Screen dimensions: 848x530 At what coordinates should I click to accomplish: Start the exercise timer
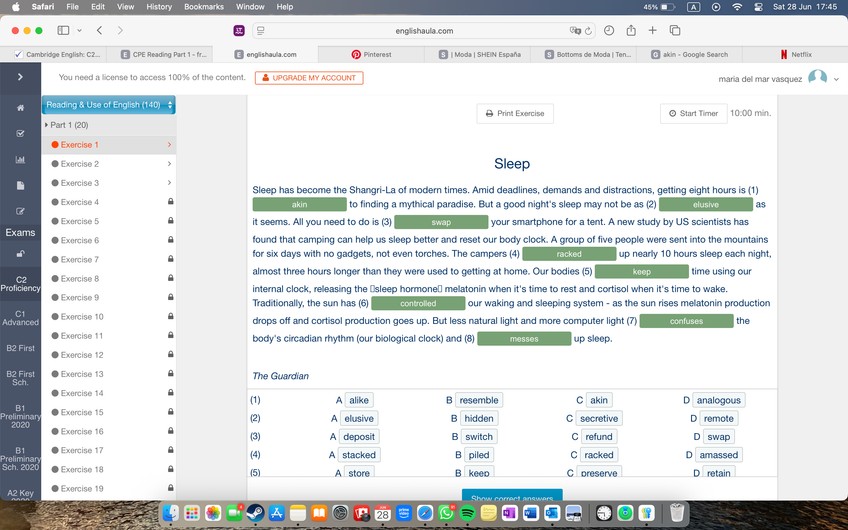pos(693,114)
